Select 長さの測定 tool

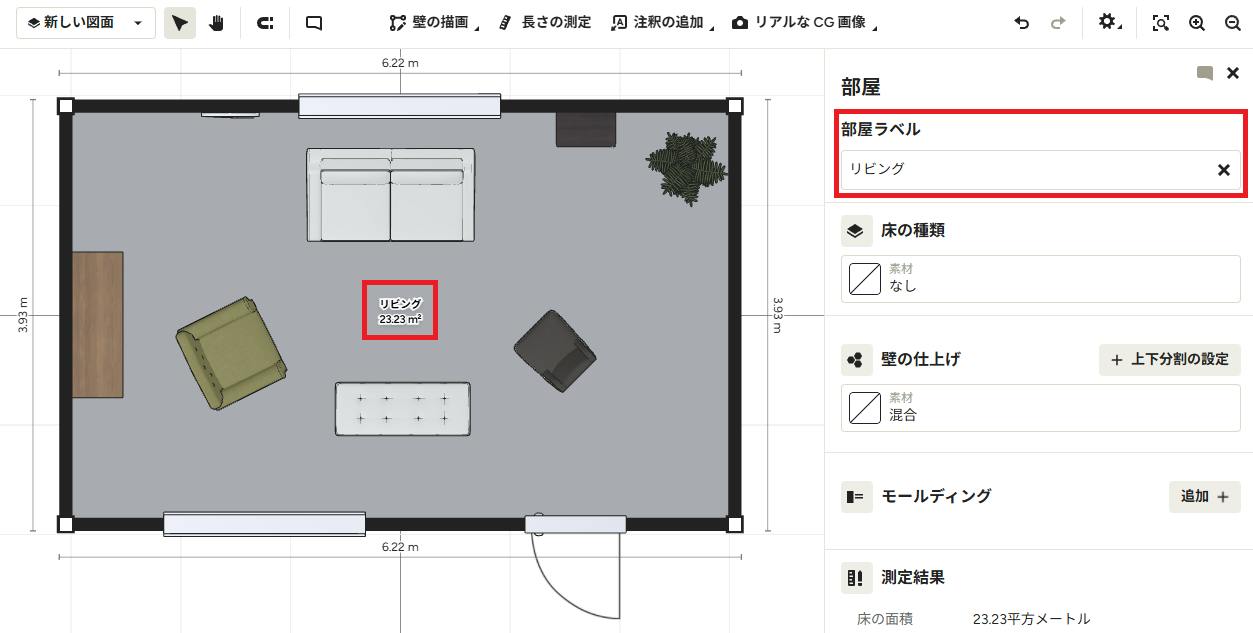tap(545, 22)
